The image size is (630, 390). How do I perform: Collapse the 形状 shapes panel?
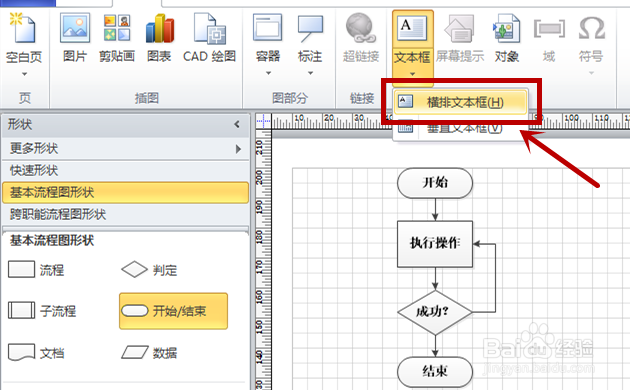pos(237,125)
